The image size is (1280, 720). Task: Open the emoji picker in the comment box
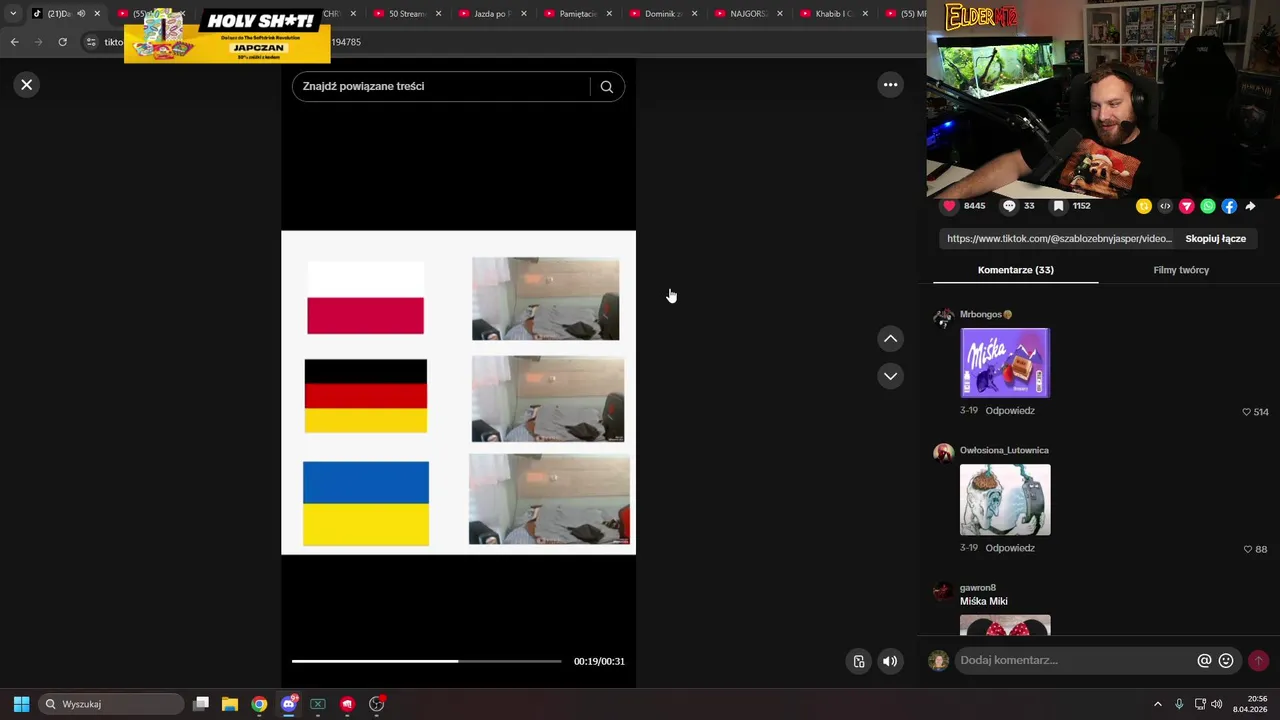click(x=1226, y=661)
